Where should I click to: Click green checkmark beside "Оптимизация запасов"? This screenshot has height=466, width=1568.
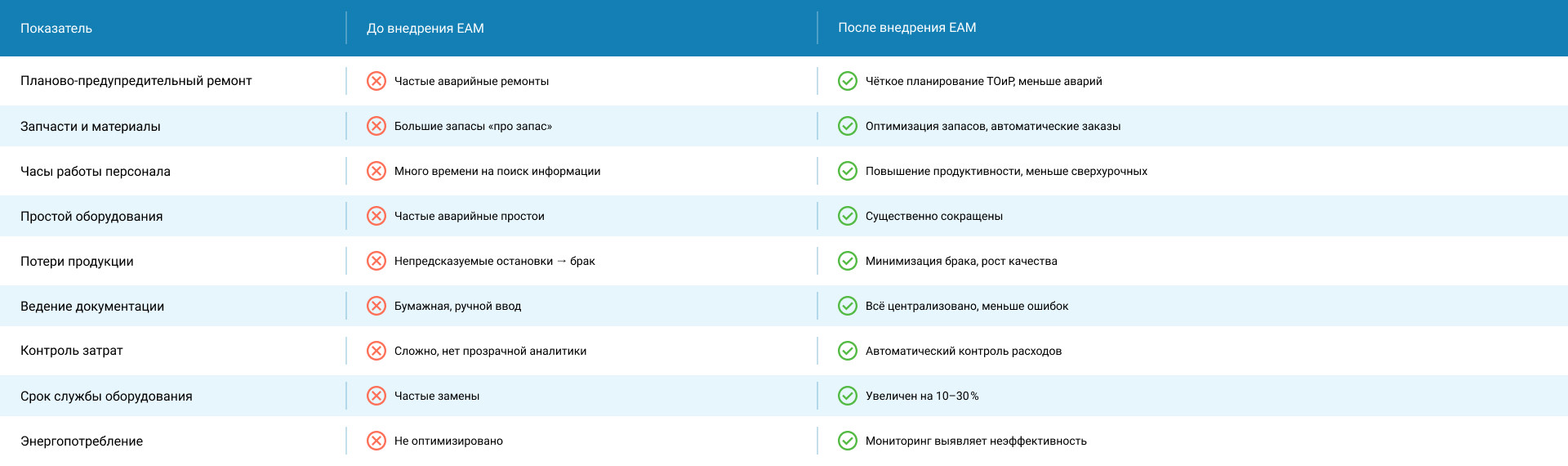pos(848,126)
